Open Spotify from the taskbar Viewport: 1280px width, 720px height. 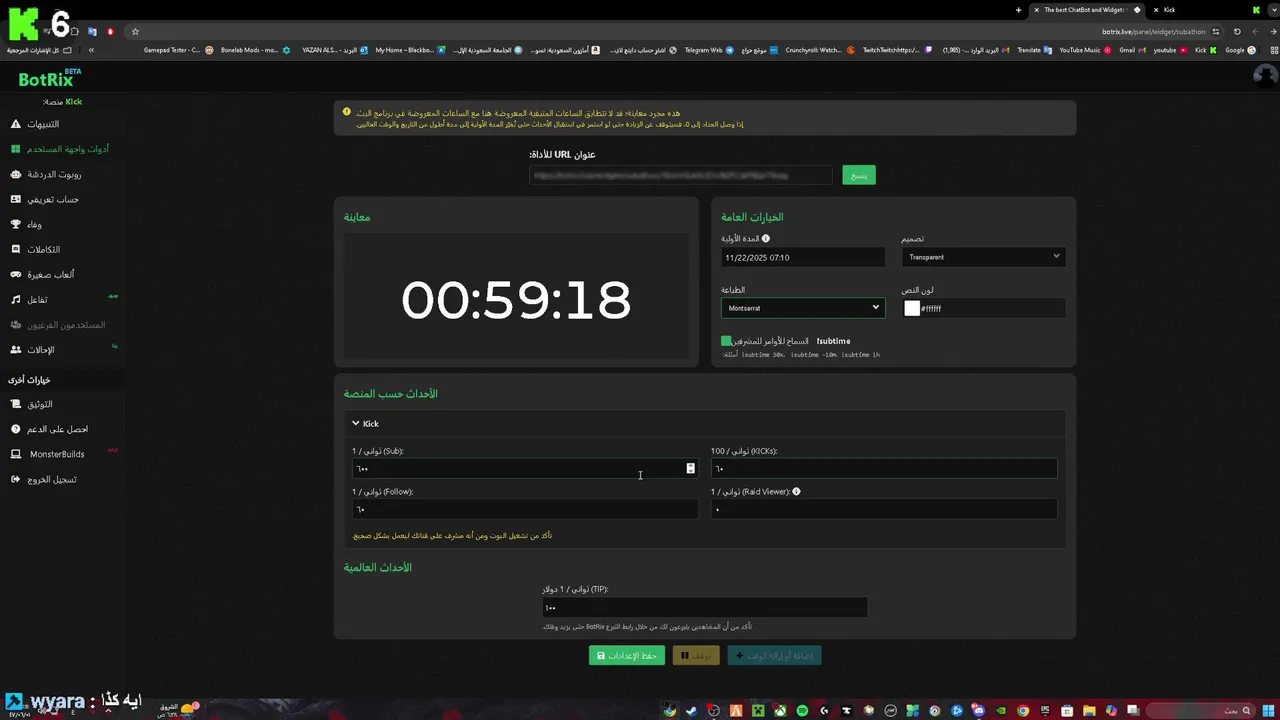pos(802,711)
